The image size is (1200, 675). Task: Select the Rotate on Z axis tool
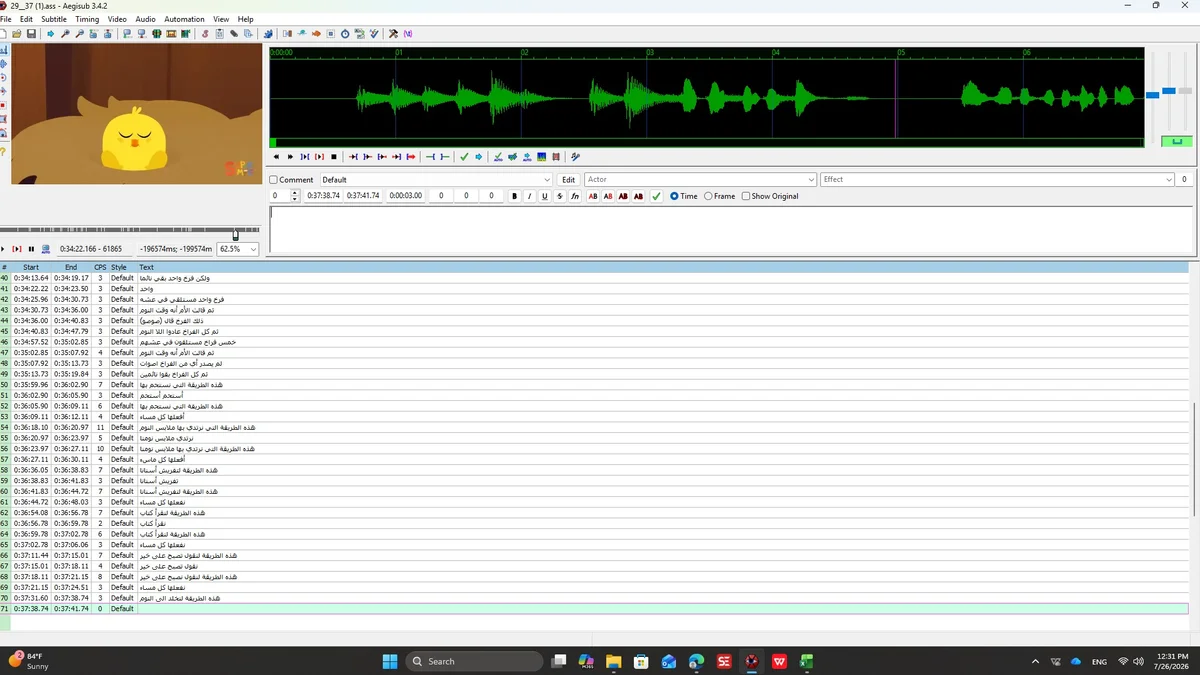(4, 77)
